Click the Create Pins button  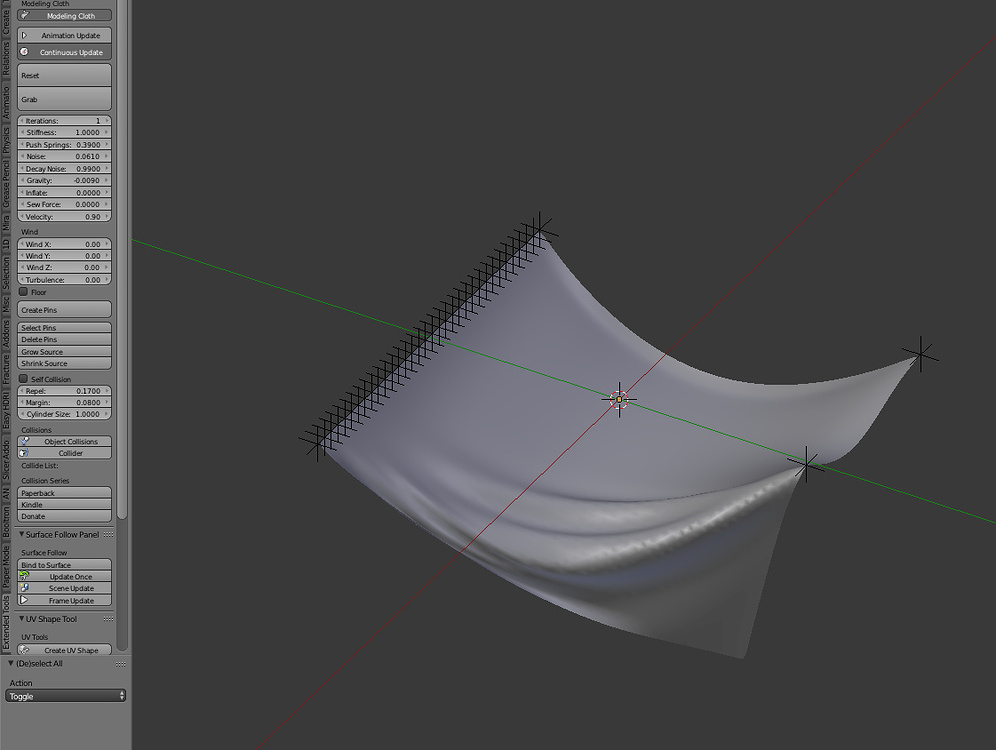point(64,310)
